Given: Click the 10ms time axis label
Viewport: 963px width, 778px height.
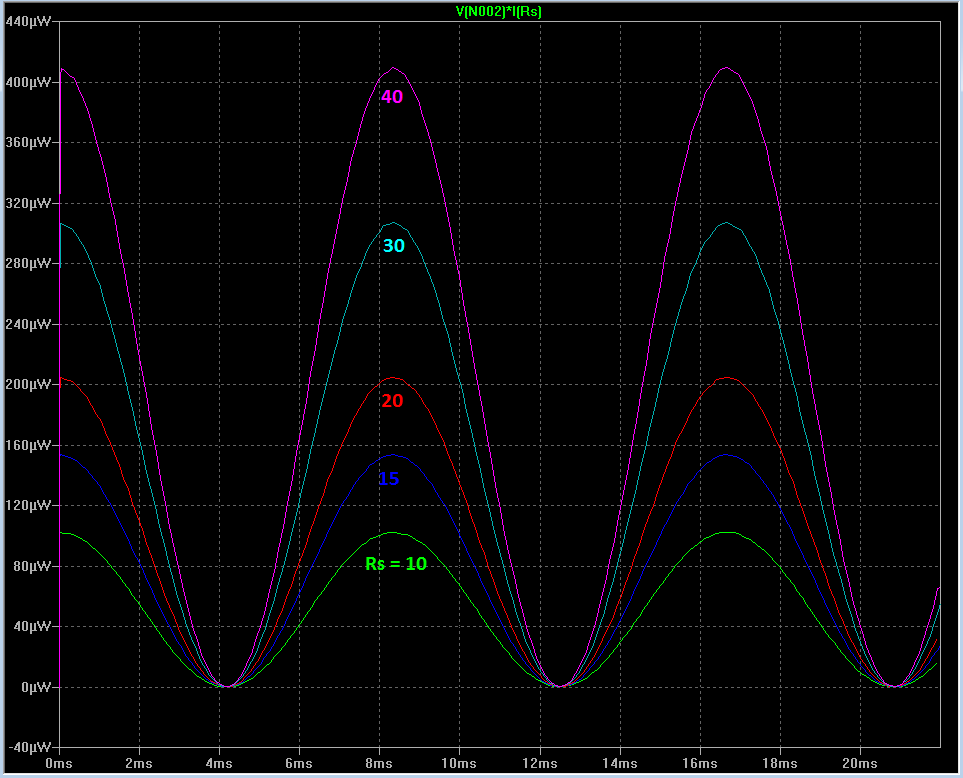Looking at the screenshot, I should click(x=459, y=763).
